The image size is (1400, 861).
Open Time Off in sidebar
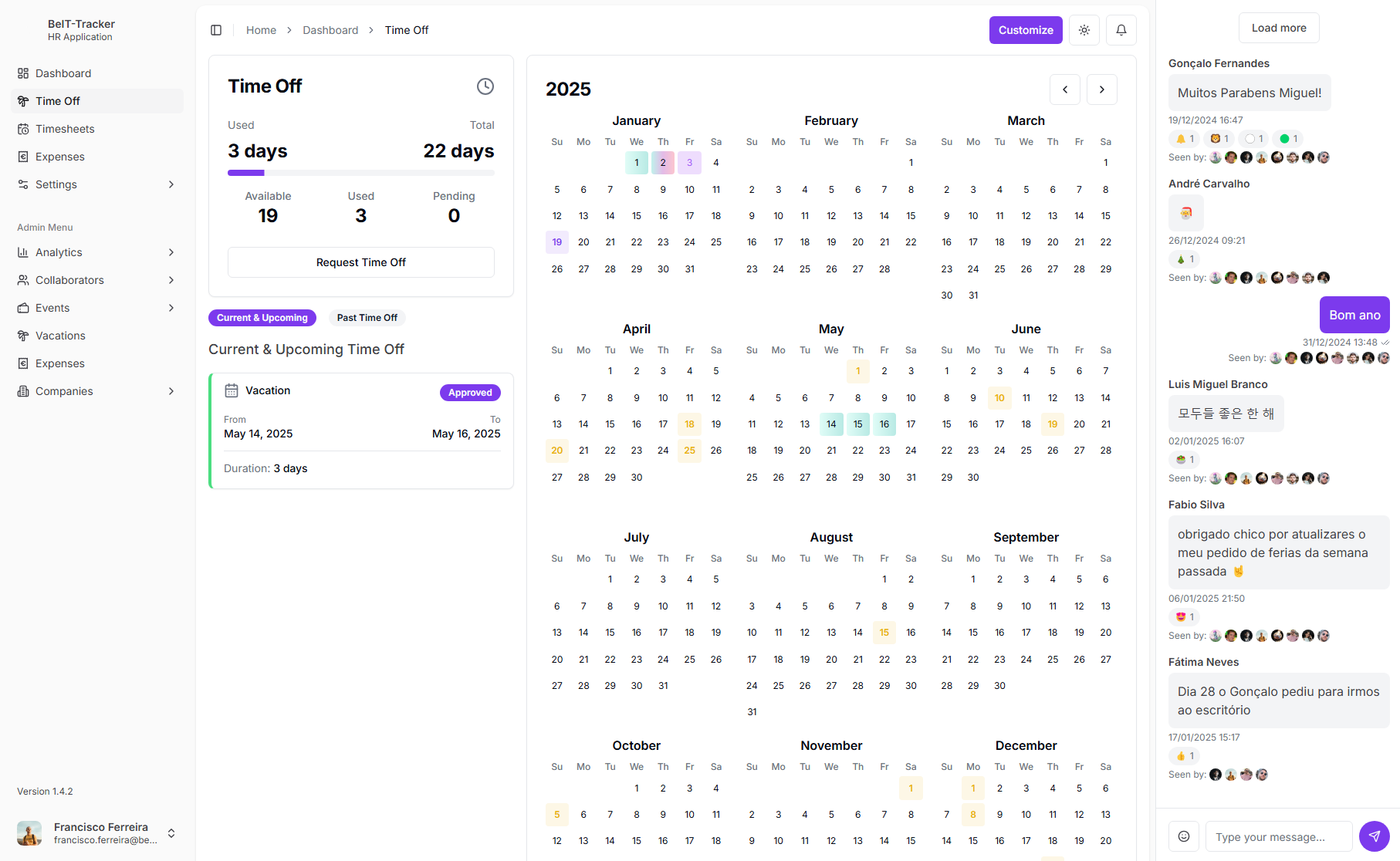coord(97,101)
